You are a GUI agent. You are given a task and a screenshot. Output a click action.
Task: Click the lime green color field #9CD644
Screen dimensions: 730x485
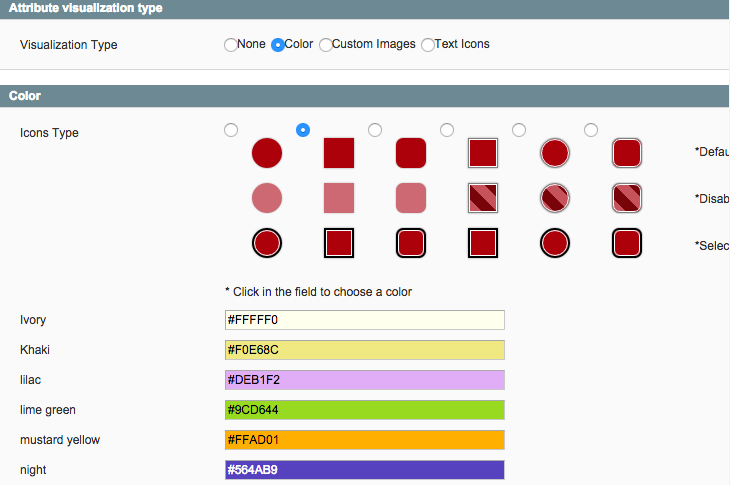tap(365, 410)
